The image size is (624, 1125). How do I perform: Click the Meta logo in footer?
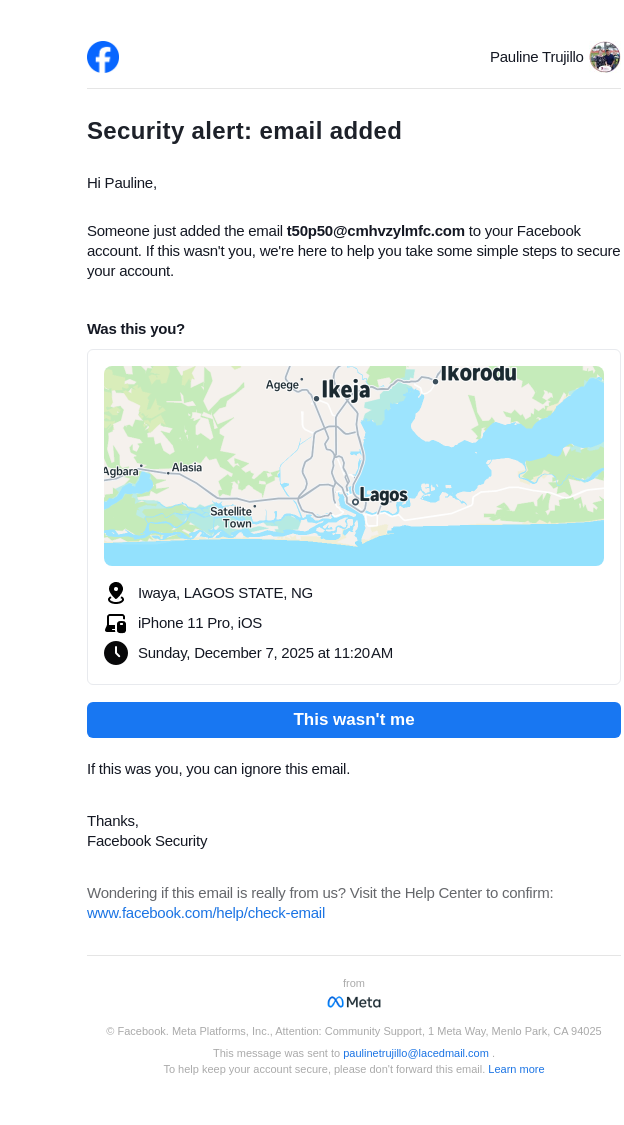(354, 1002)
